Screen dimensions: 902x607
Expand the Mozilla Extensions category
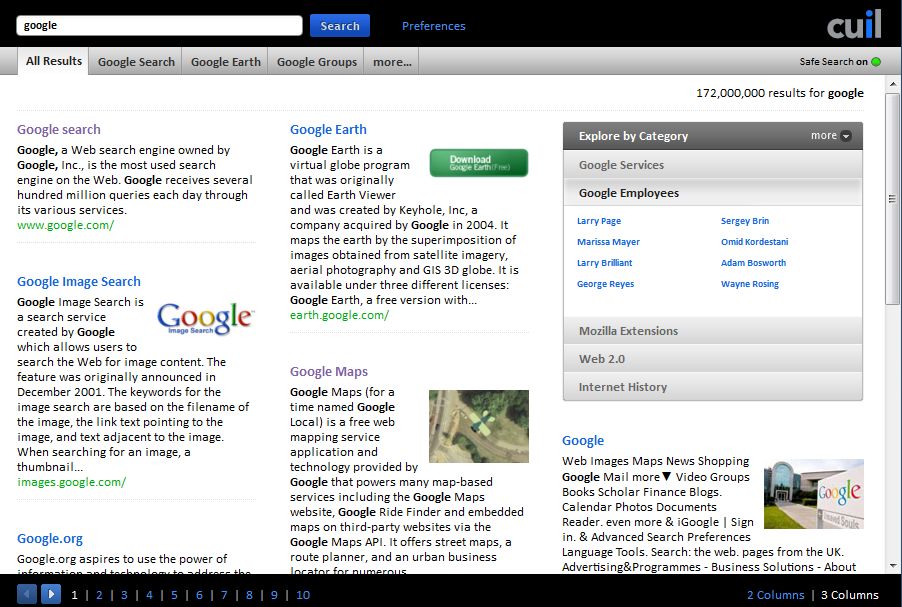pos(713,331)
